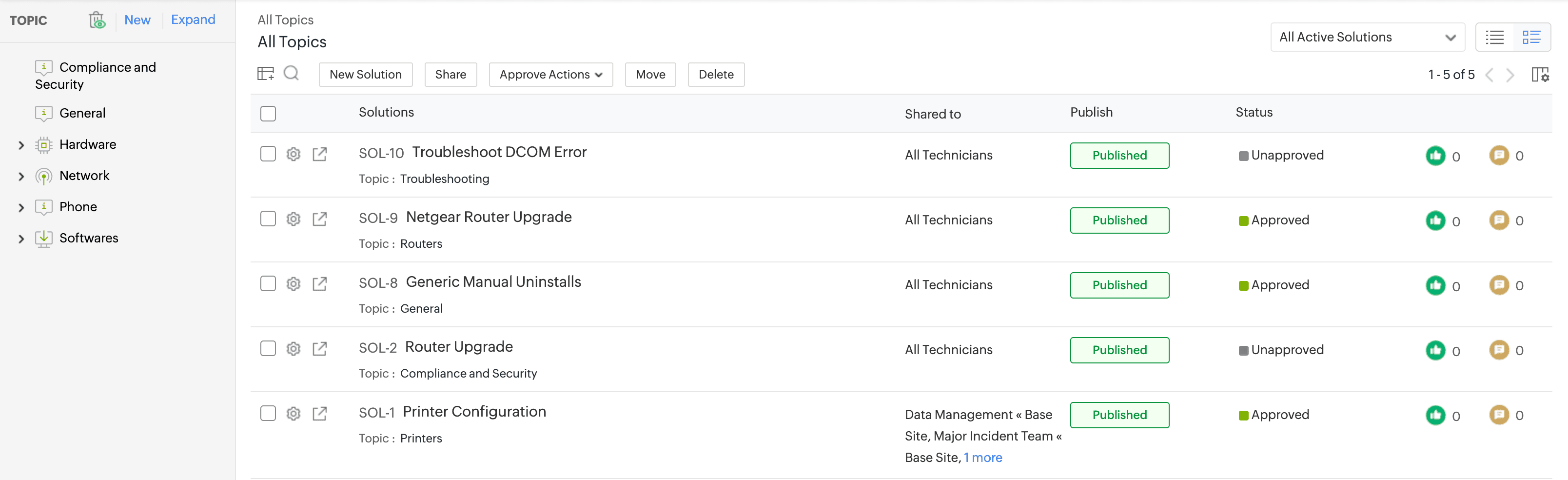Switch to compact list view icon
Screen dimensions: 1568x480
(1494, 37)
